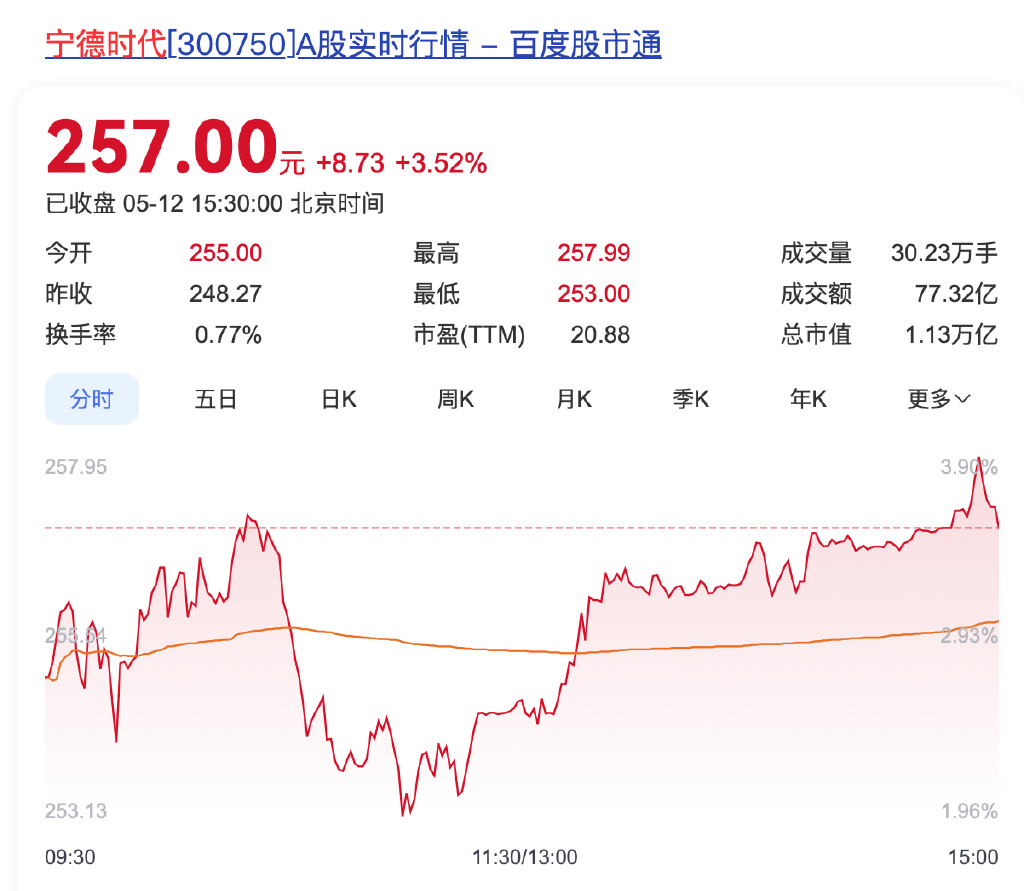The image size is (1024, 891).
Task: Click the 市盈(TTM) label
Action: pyautogui.click(x=469, y=334)
